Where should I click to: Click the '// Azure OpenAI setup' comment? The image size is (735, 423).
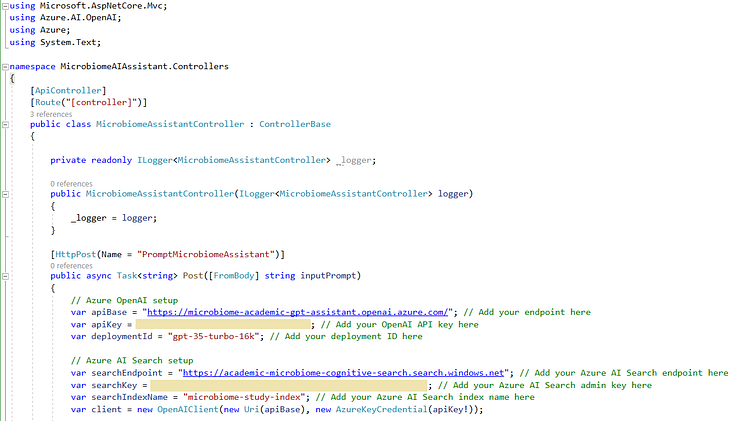[x=124, y=301]
